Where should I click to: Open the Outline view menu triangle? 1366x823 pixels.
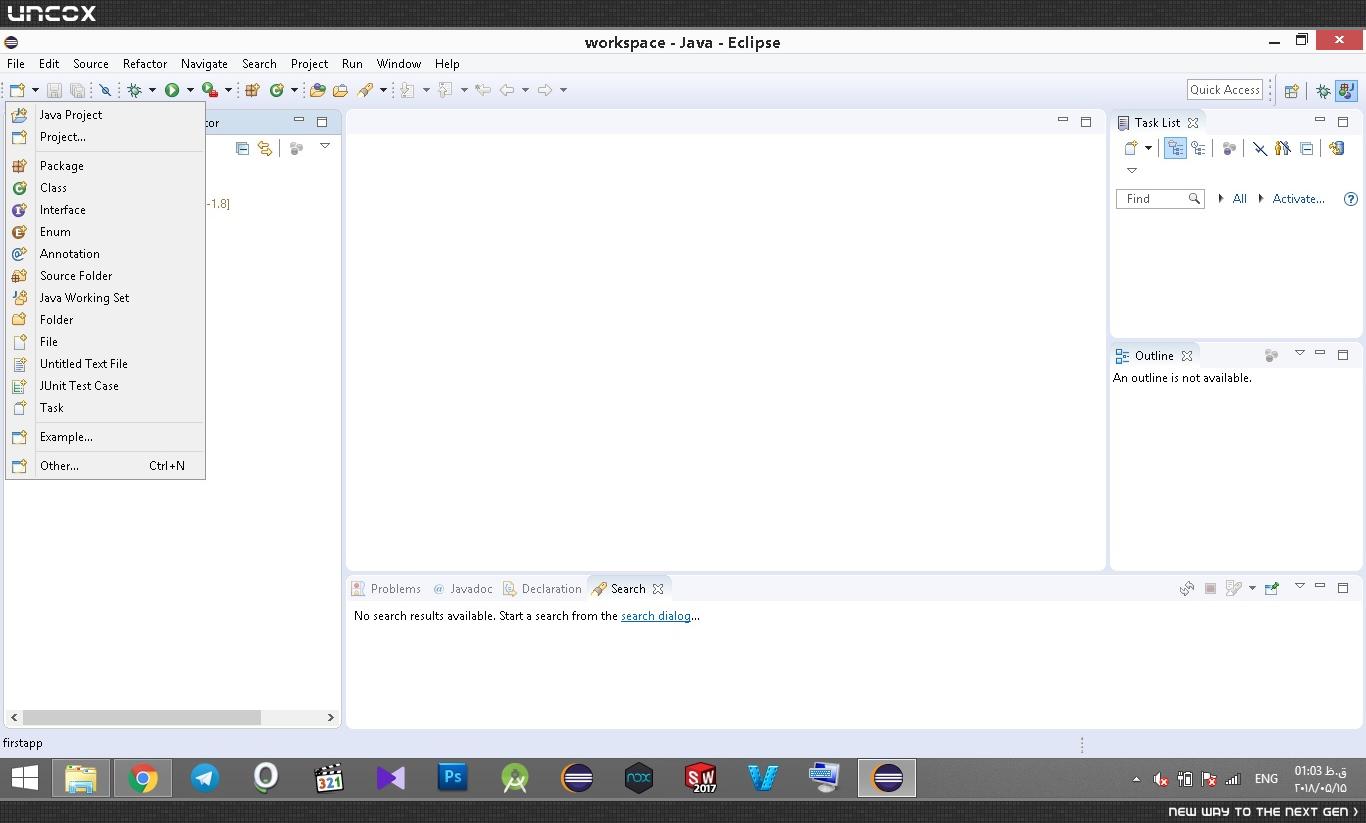1299,353
